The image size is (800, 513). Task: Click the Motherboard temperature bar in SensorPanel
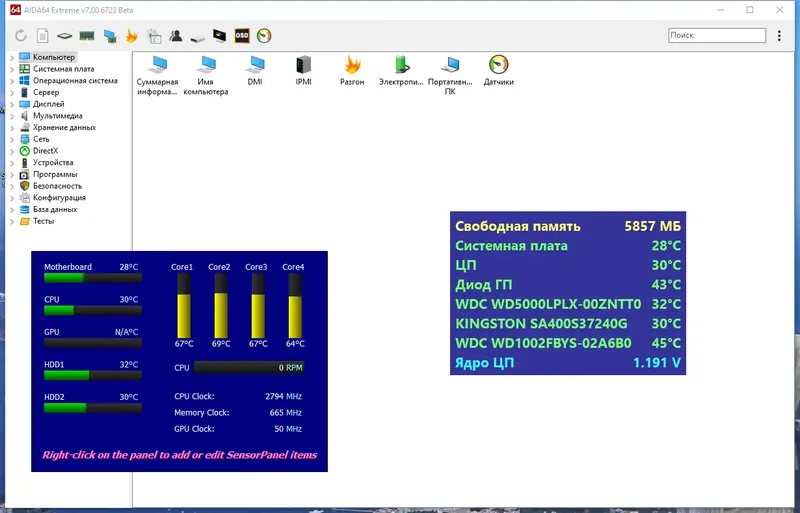click(x=93, y=278)
